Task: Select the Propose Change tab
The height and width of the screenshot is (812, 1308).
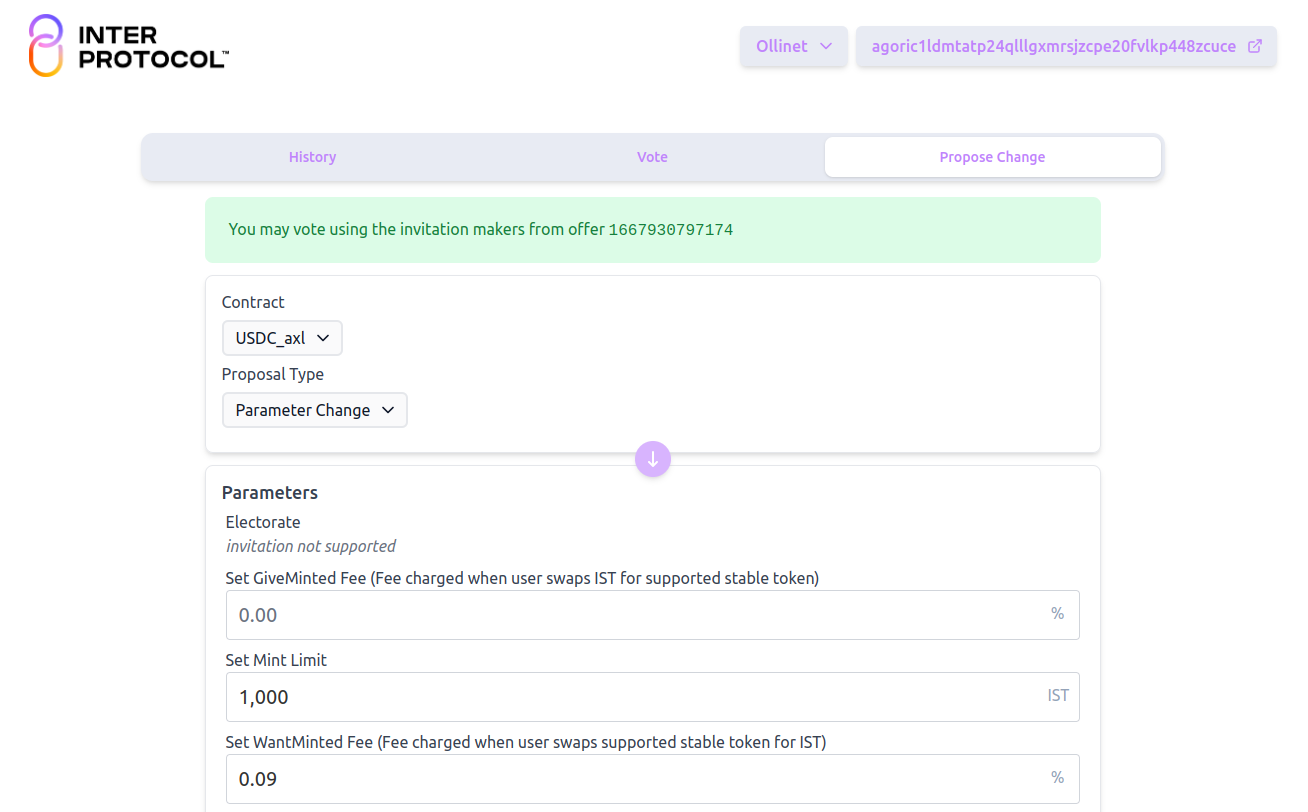Action: coord(993,157)
